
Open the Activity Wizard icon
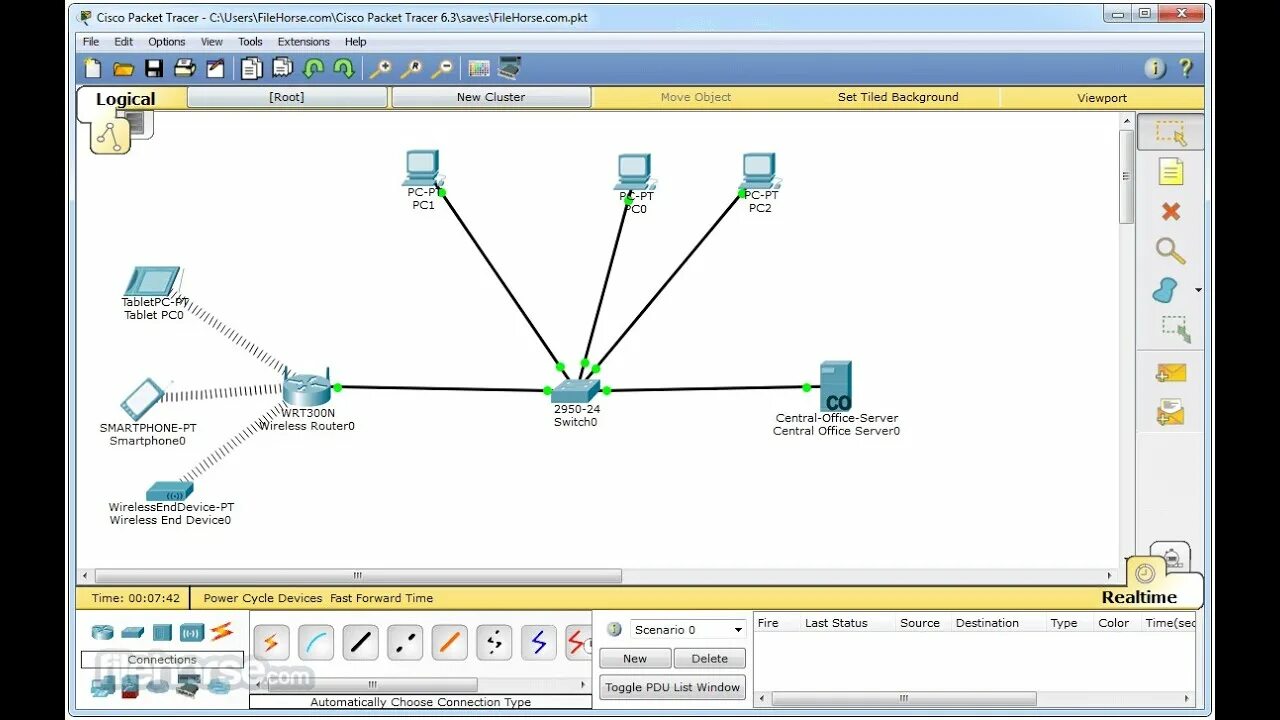(x=215, y=69)
